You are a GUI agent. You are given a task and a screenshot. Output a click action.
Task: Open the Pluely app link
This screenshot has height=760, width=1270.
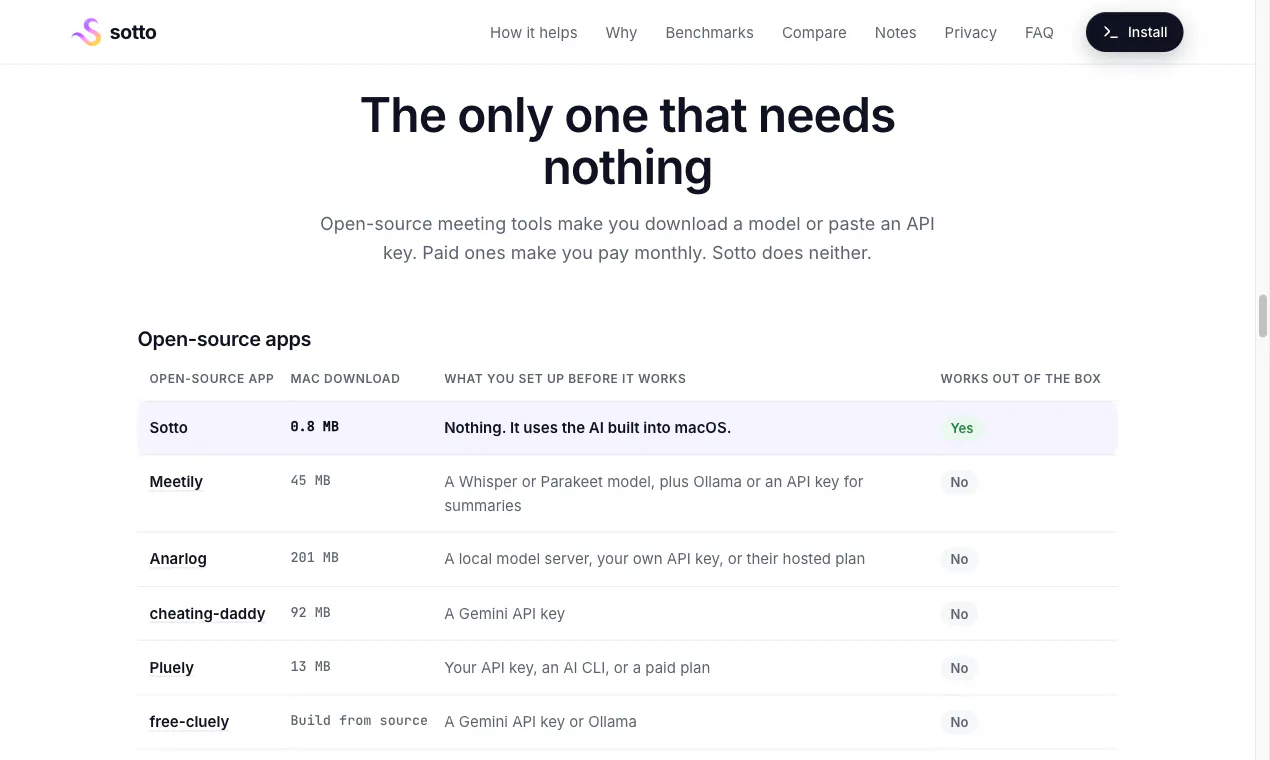pos(171,668)
